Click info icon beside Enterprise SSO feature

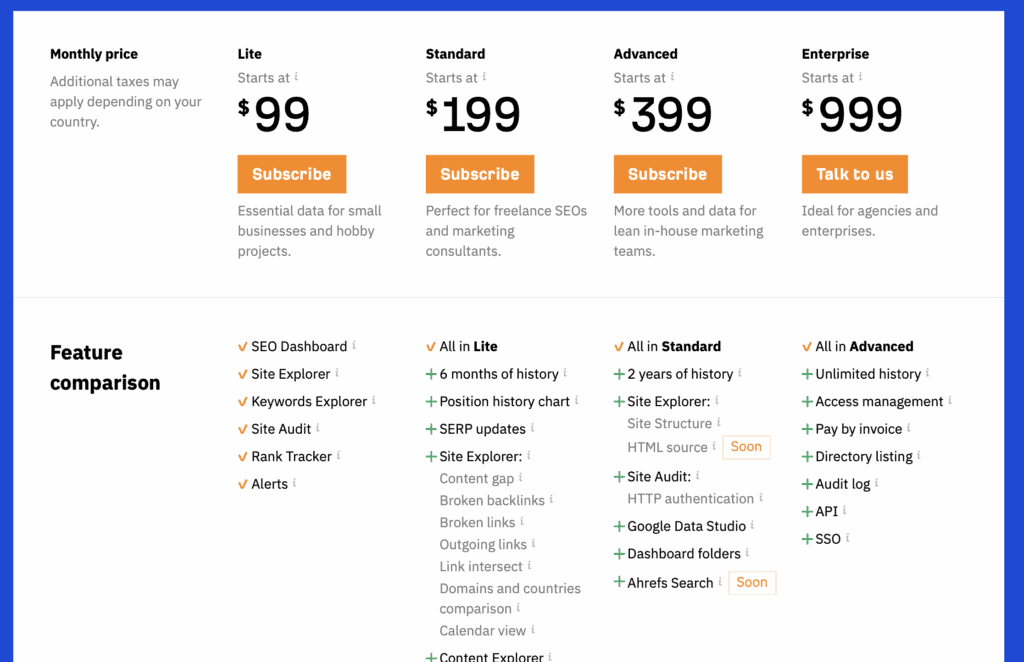848,538
